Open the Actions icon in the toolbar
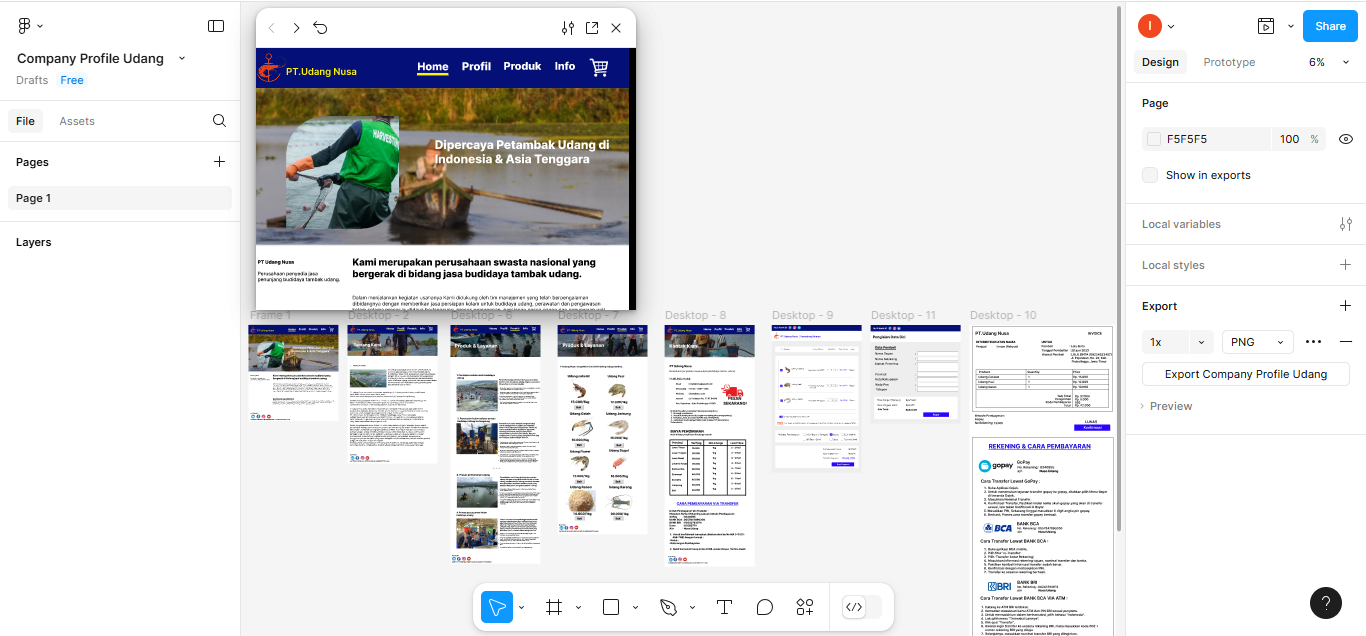The image size is (1366, 636). pyautogui.click(x=804, y=607)
